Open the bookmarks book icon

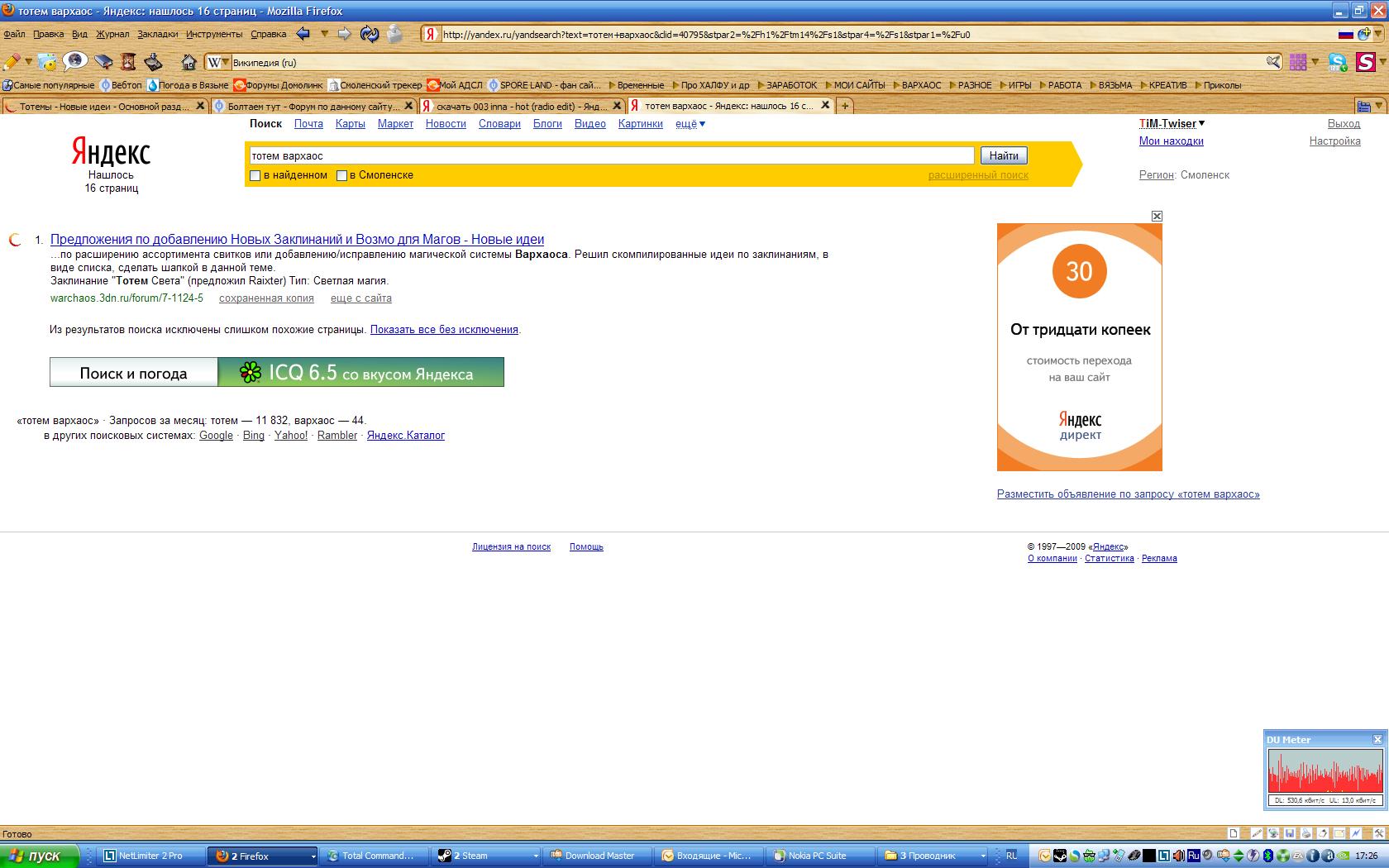103,62
